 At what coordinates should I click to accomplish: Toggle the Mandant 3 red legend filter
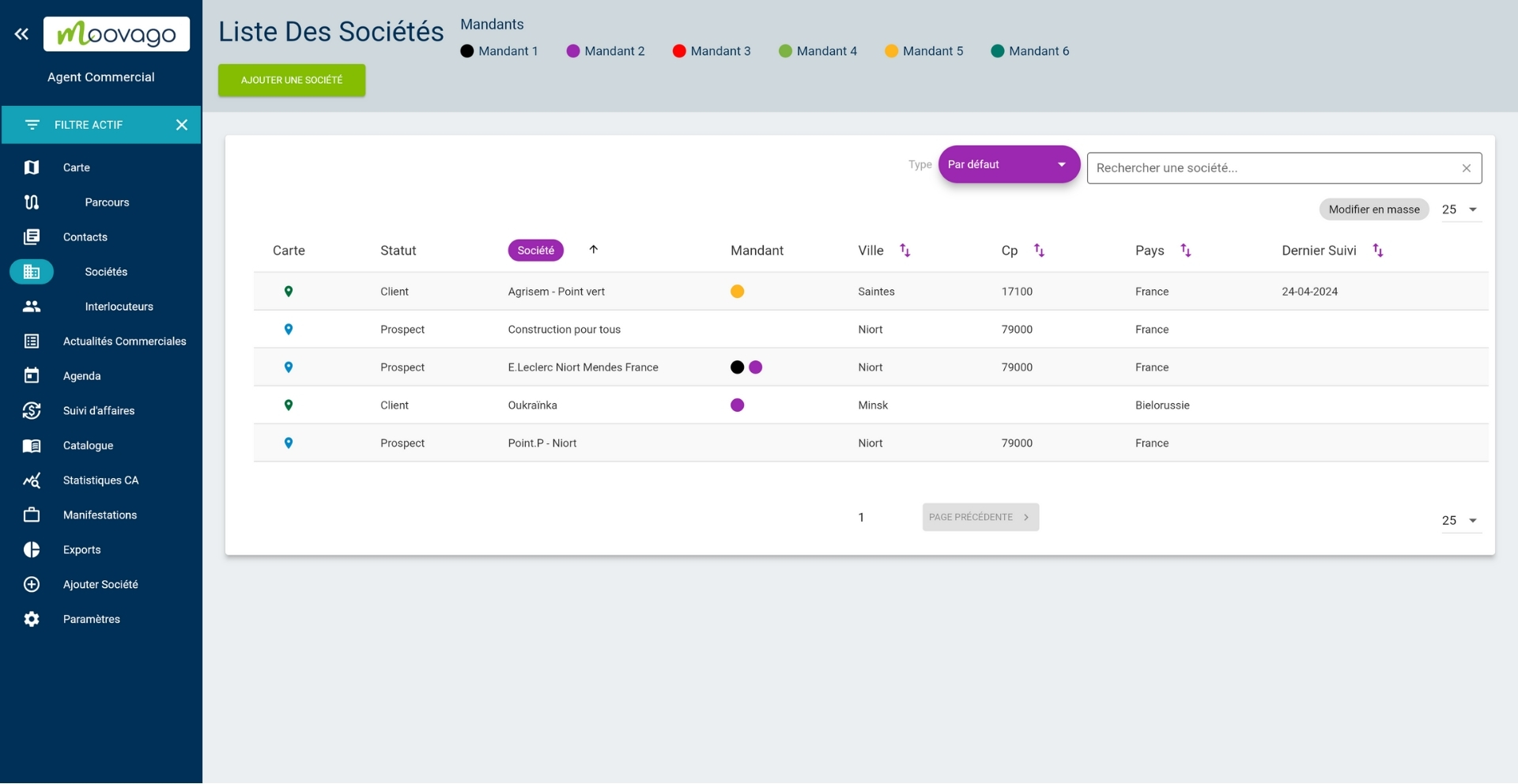click(678, 51)
